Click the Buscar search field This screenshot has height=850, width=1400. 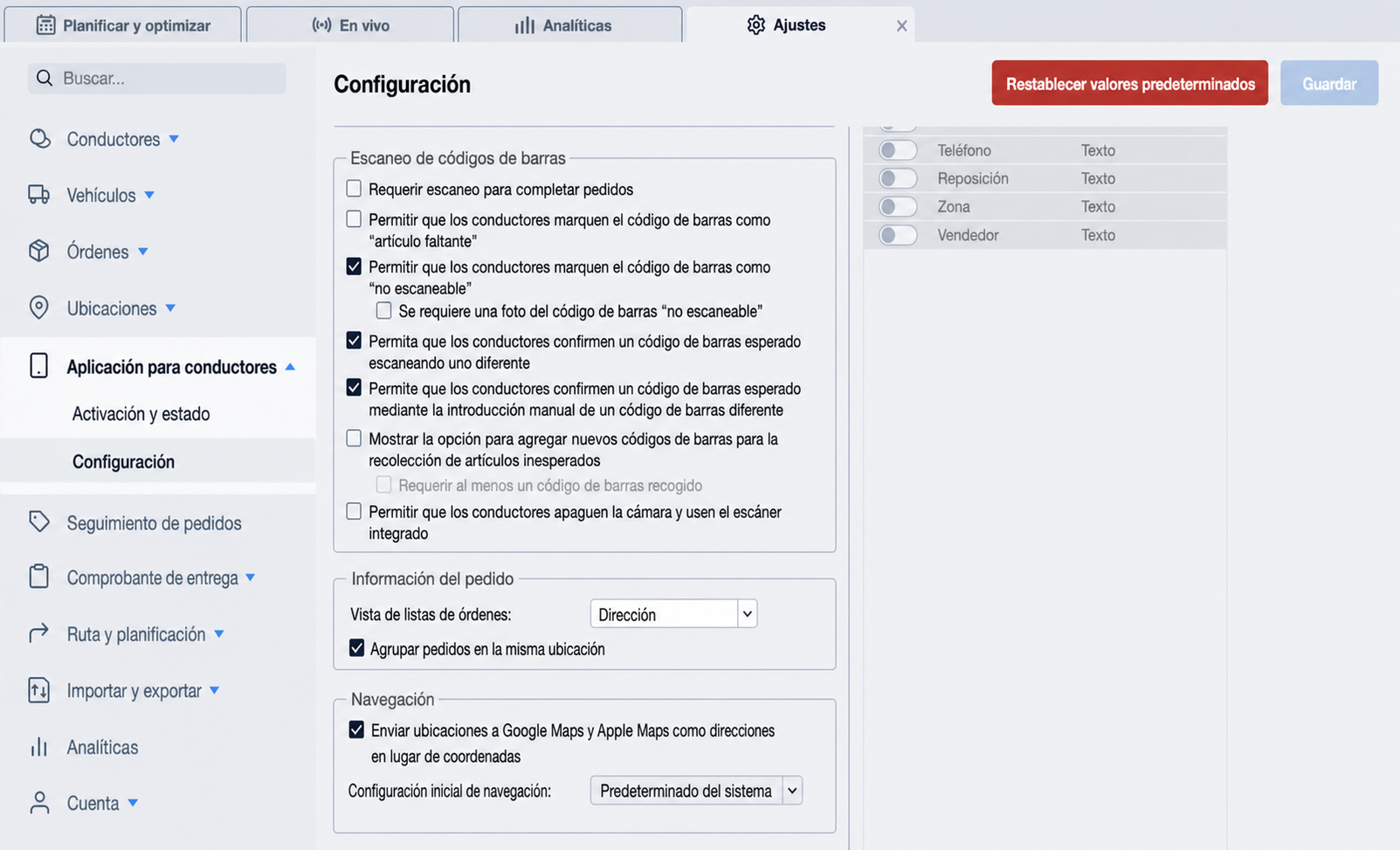(157, 79)
